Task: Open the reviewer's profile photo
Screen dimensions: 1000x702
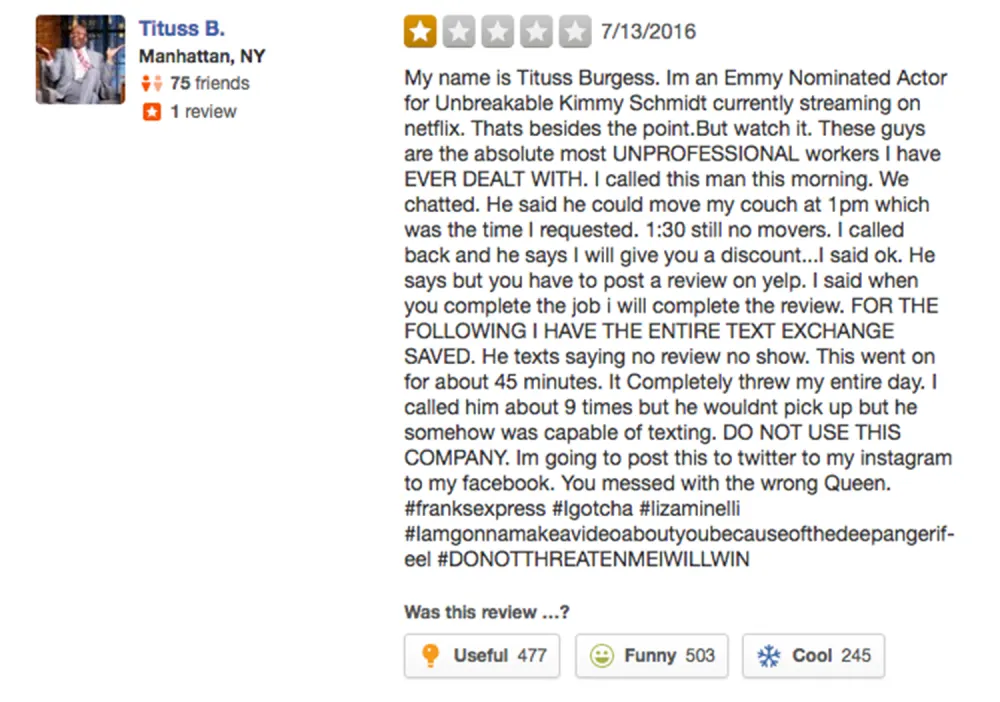Action: [80, 59]
